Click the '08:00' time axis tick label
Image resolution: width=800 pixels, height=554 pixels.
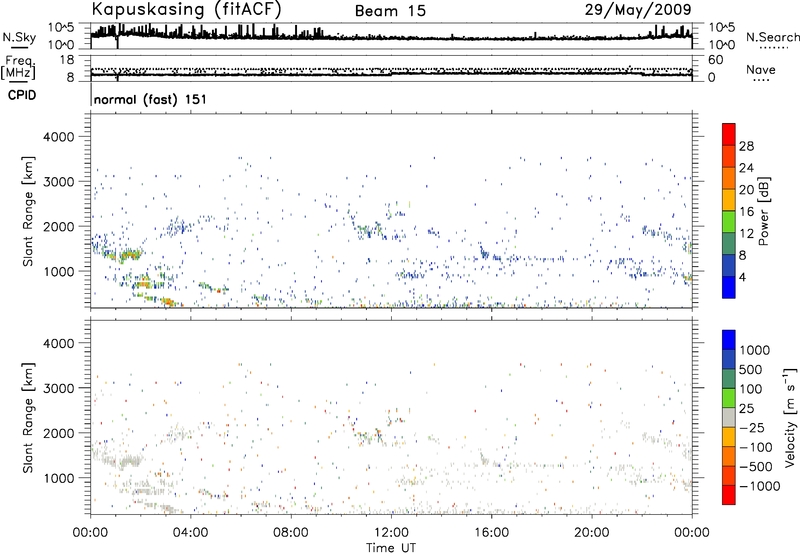tap(290, 533)
